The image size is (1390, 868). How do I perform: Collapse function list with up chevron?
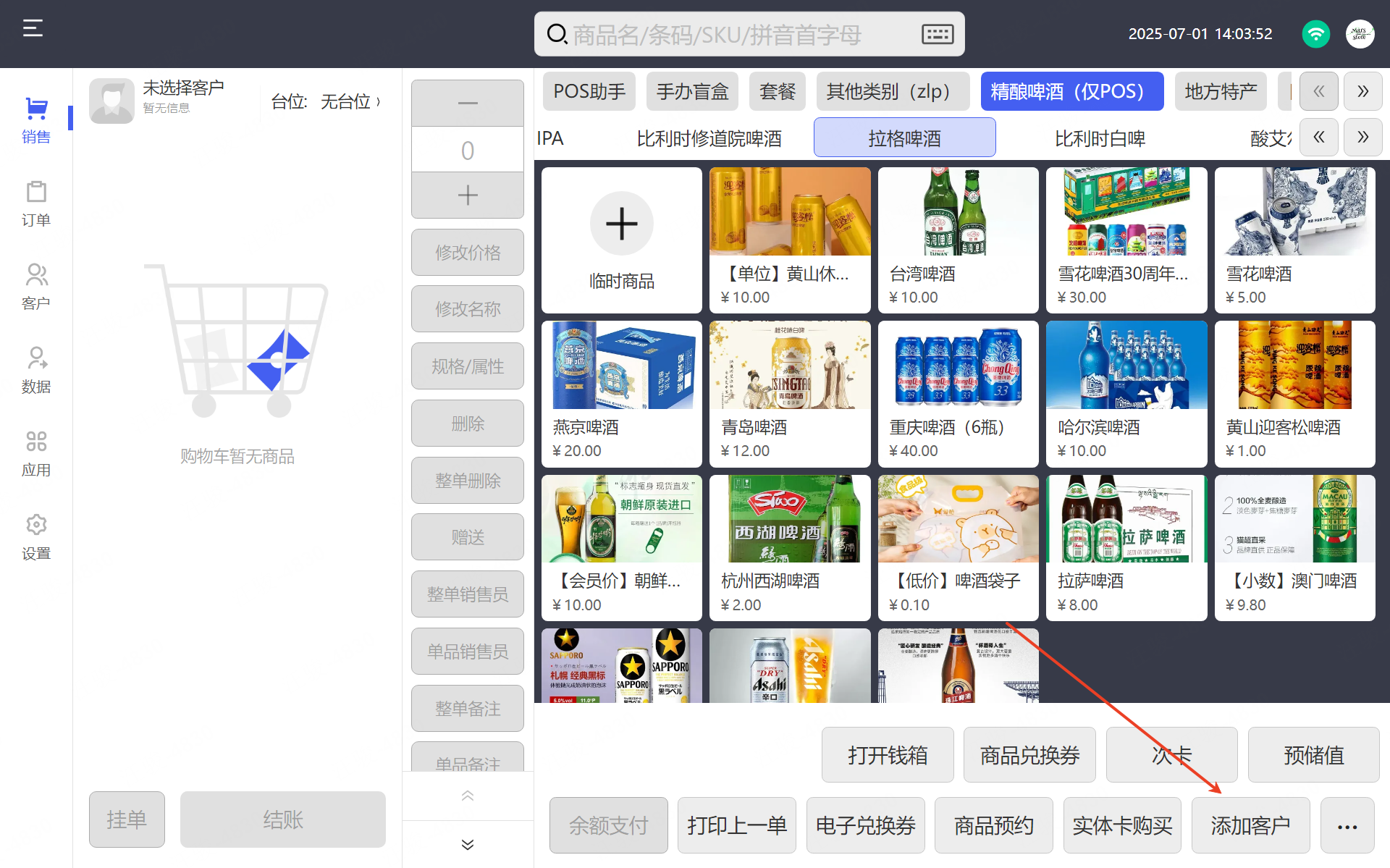coord(468,796)
